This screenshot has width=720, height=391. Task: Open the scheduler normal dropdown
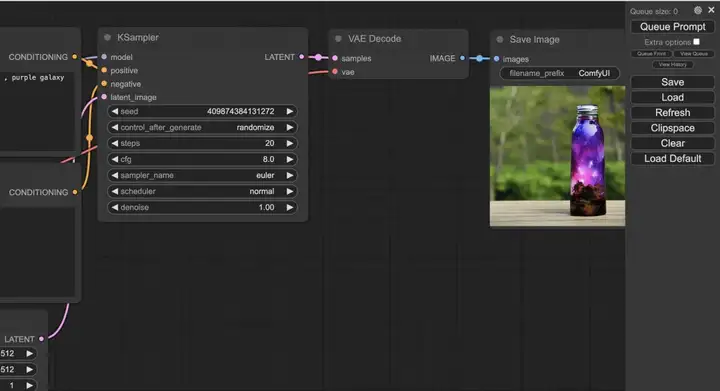[x=202, y=191]
